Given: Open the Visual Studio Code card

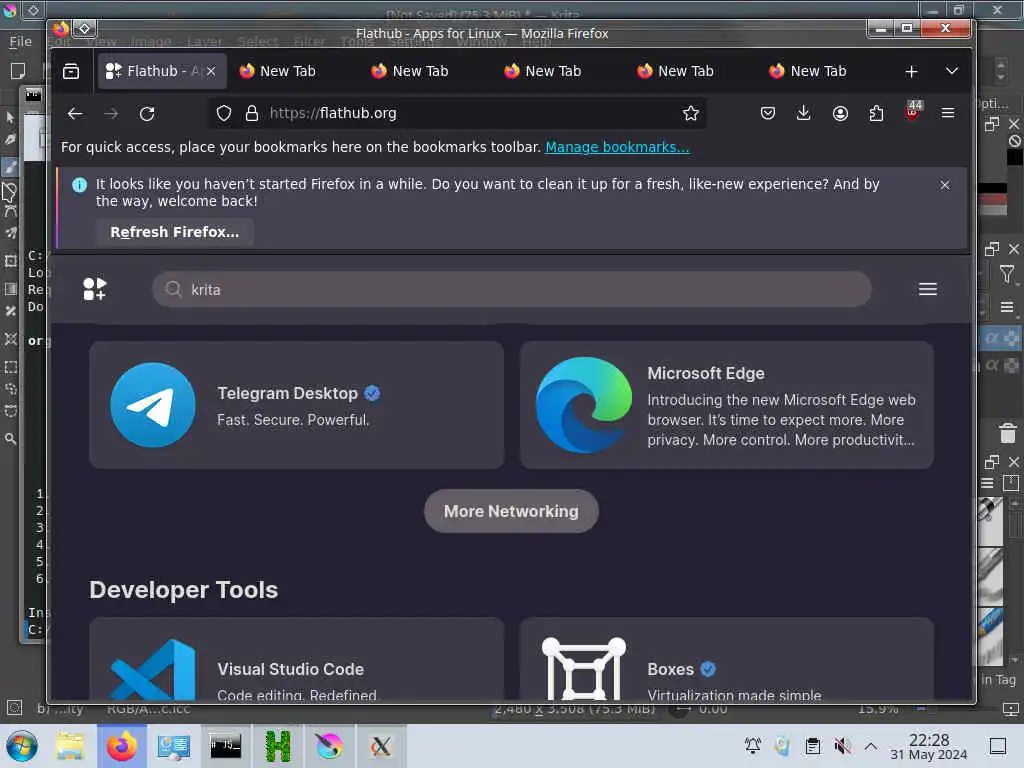Looking at the screenshot, I should 296,660.
